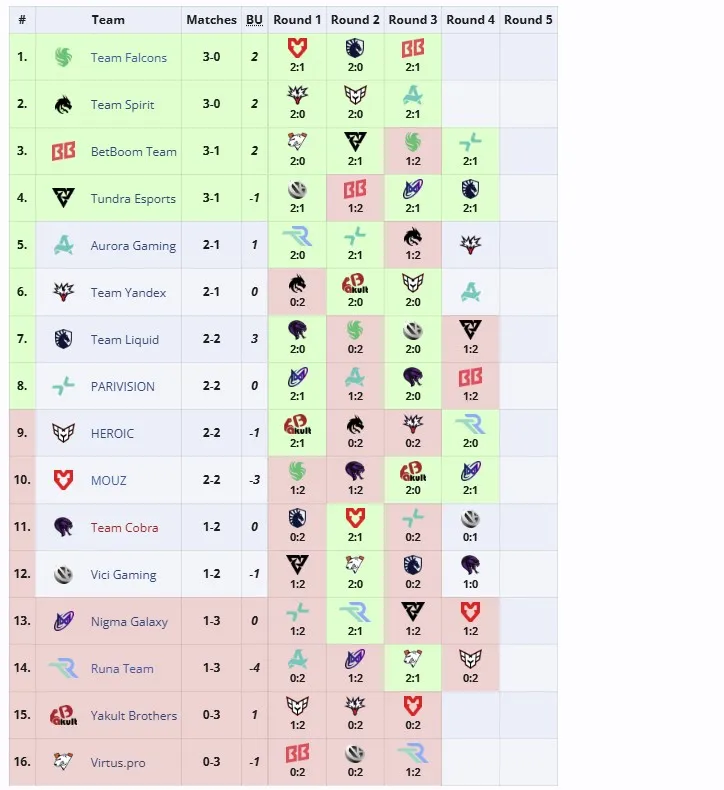
Task: Click the Round 5 column header
Action: [x=528, y=20]
